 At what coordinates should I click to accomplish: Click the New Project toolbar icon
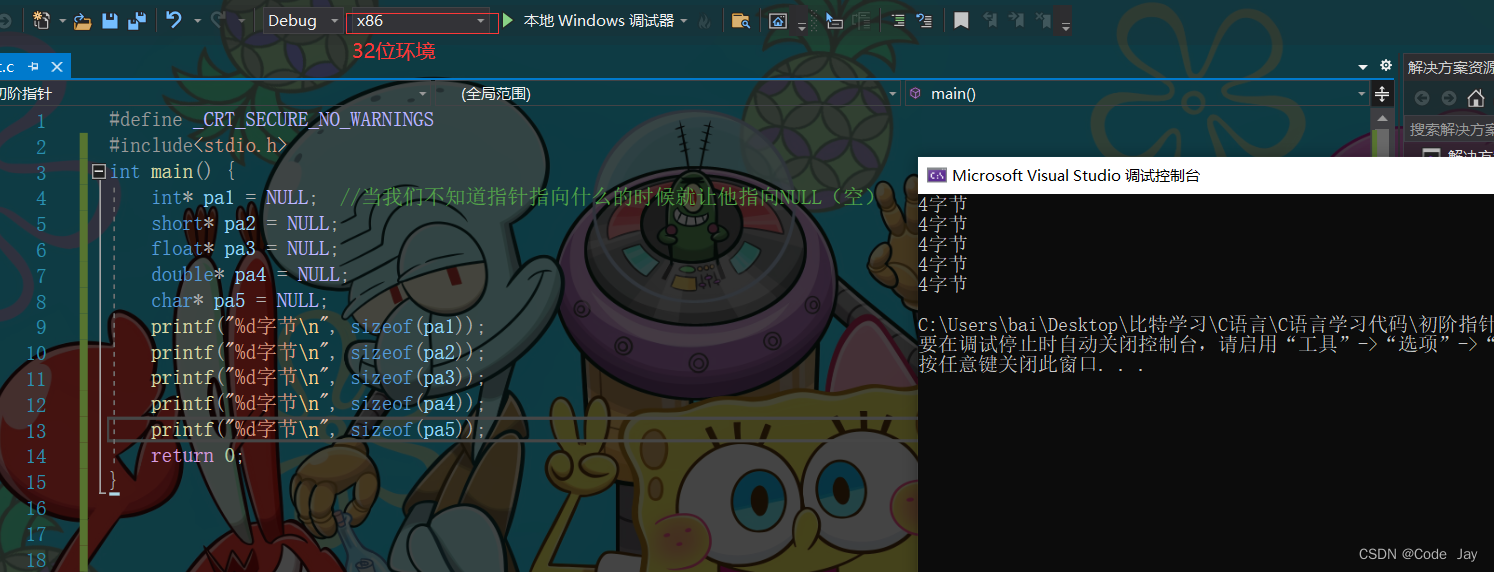click(x=42, y=20)
